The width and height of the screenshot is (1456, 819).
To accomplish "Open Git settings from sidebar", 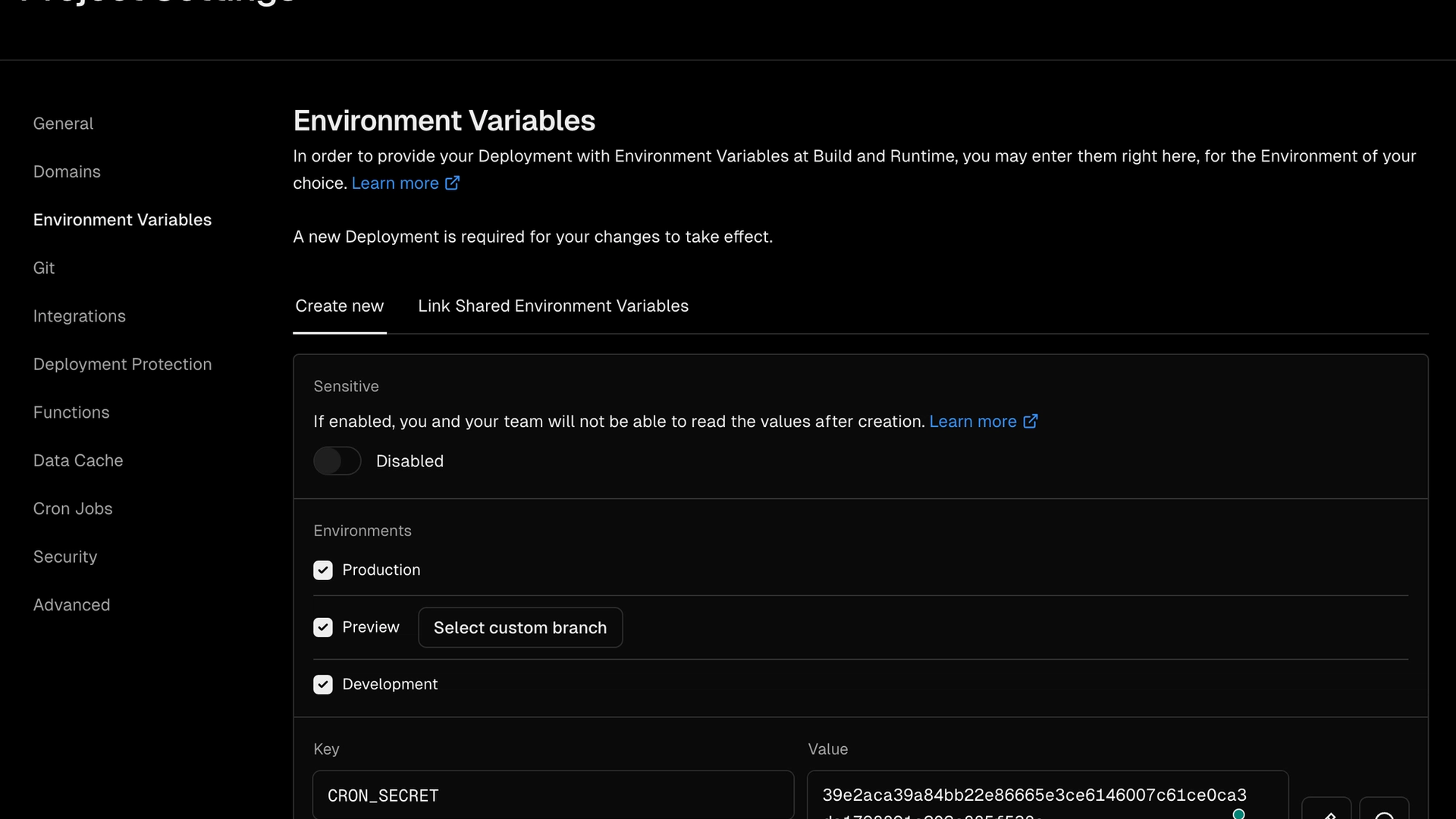I will pyautogui.click(x=44, y=268).
